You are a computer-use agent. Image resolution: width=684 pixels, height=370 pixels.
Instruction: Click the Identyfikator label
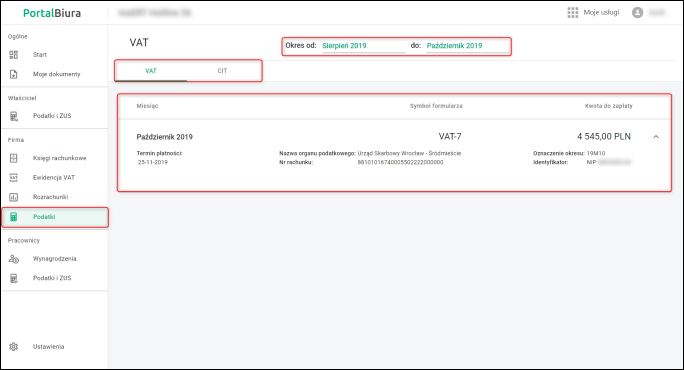pyautogui.click(x=551, y=162)
